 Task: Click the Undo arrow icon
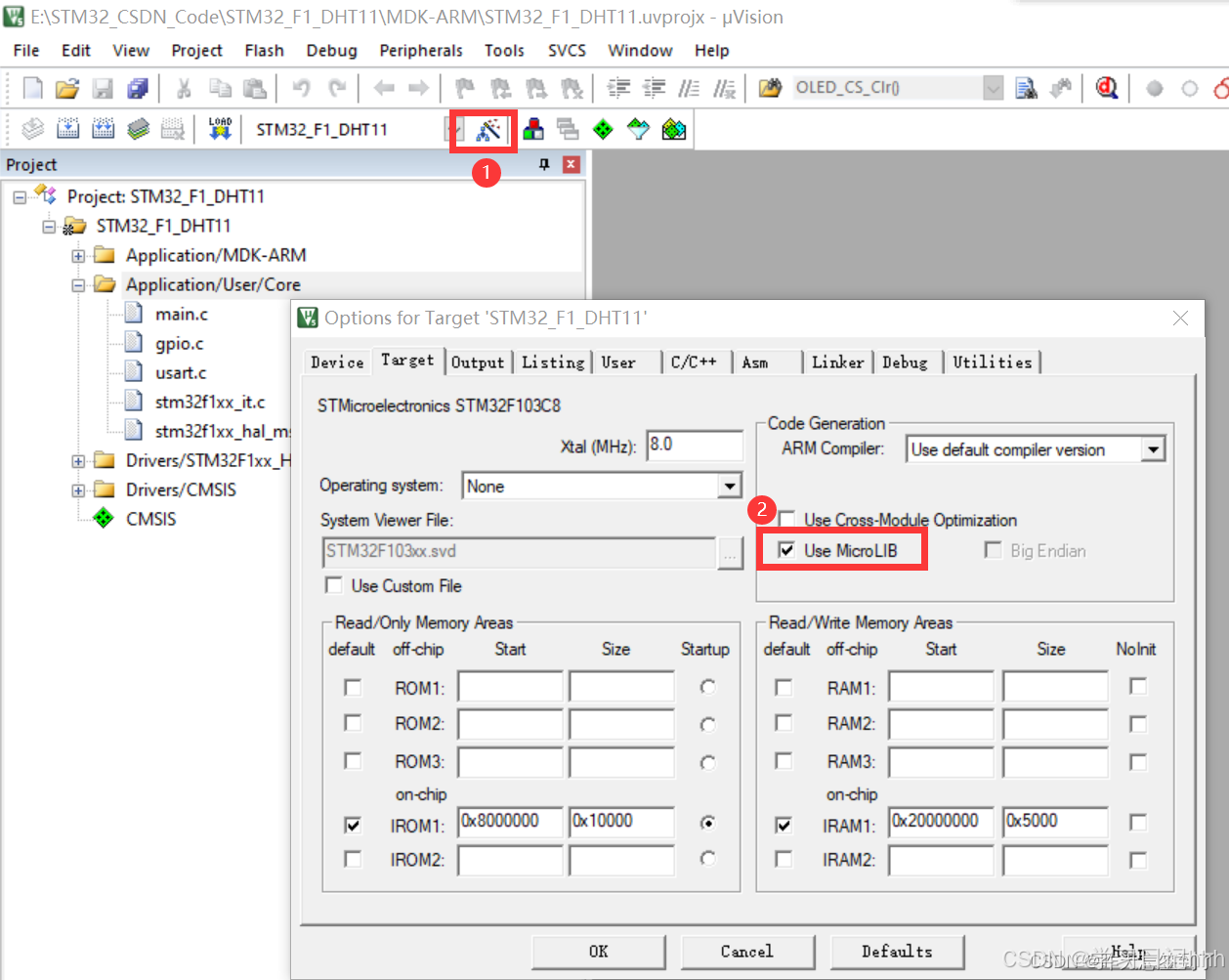(302, 88)
